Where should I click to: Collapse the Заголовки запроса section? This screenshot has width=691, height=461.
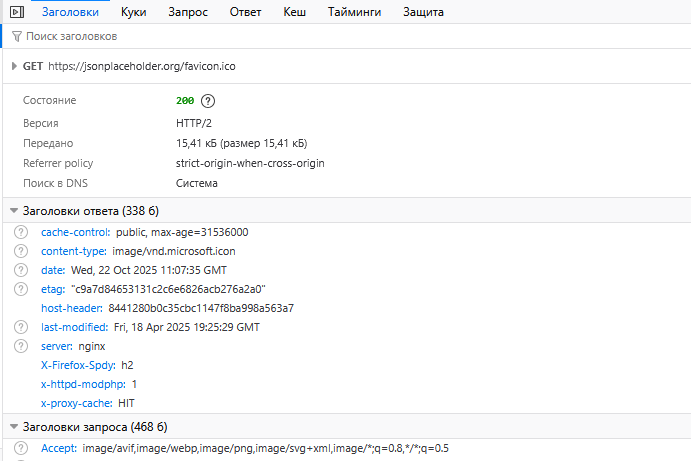click(x=13, y=427)
